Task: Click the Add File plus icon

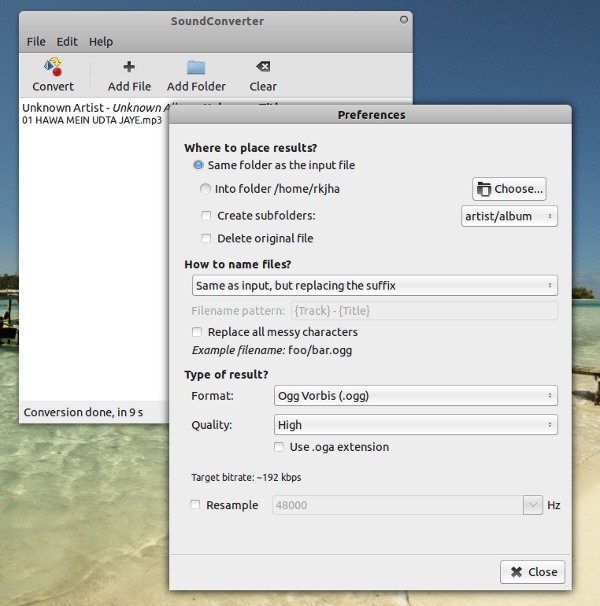Action: click(x=129, y=68)
